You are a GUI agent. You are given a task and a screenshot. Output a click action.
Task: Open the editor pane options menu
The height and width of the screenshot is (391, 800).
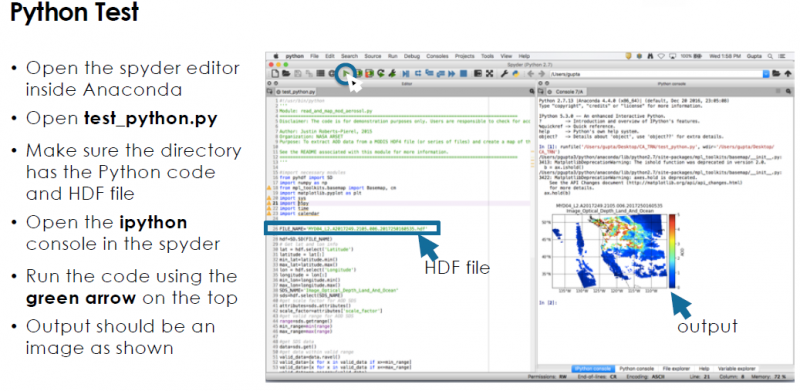point(532,91)
